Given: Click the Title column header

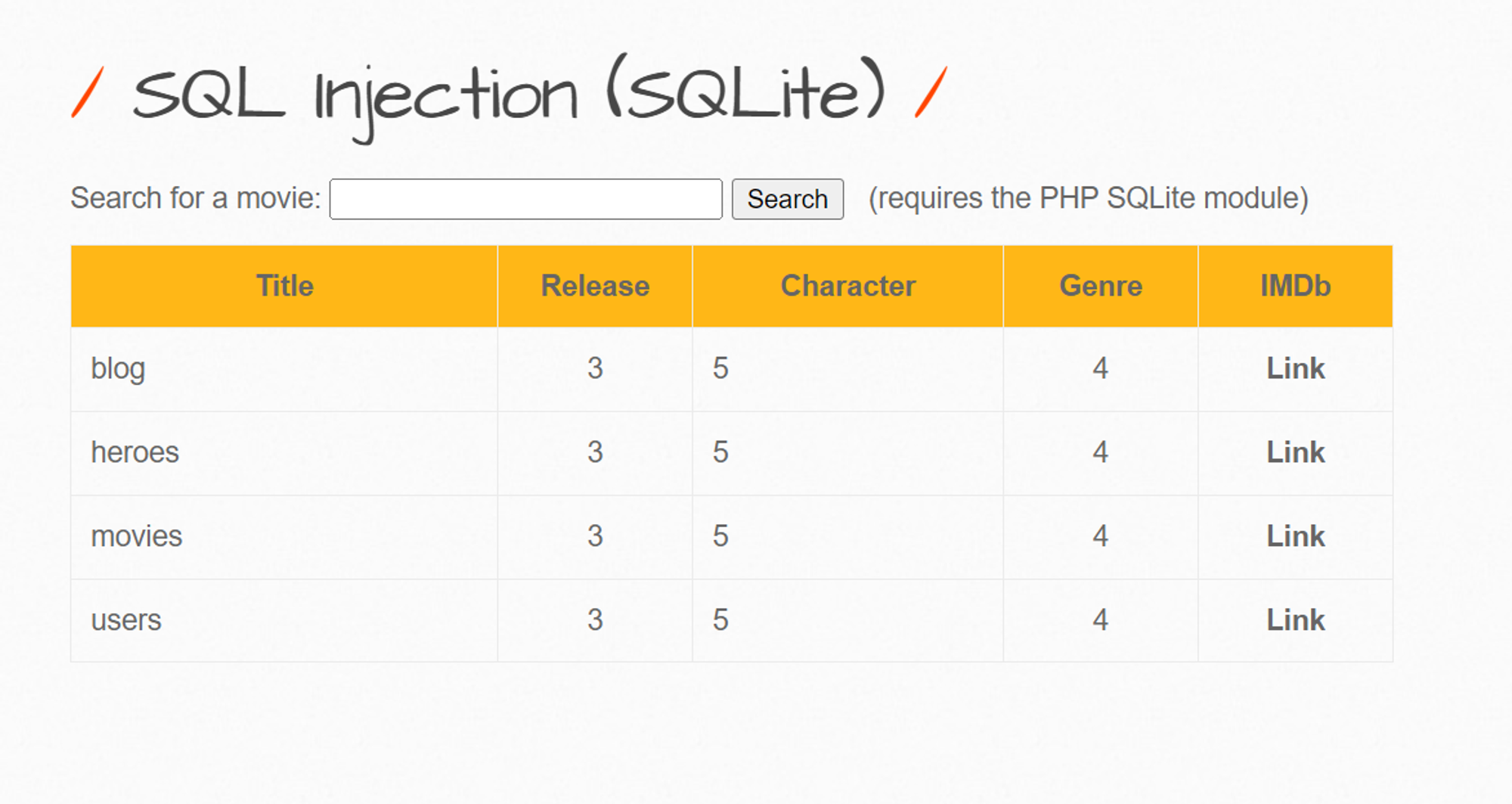Looking at the screenshot, I should pos(284,286).
